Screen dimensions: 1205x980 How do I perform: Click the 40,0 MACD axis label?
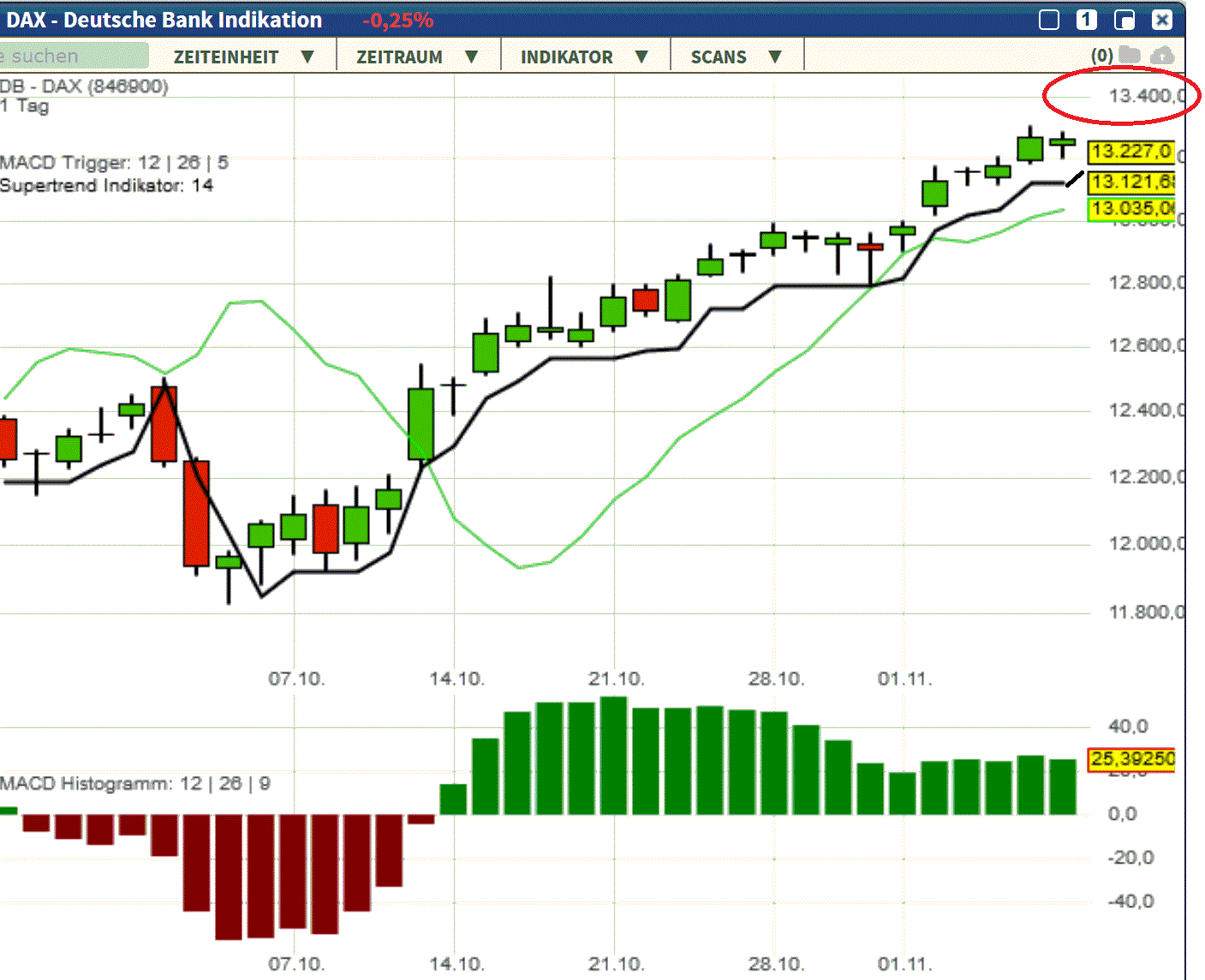pos(1128,726)
